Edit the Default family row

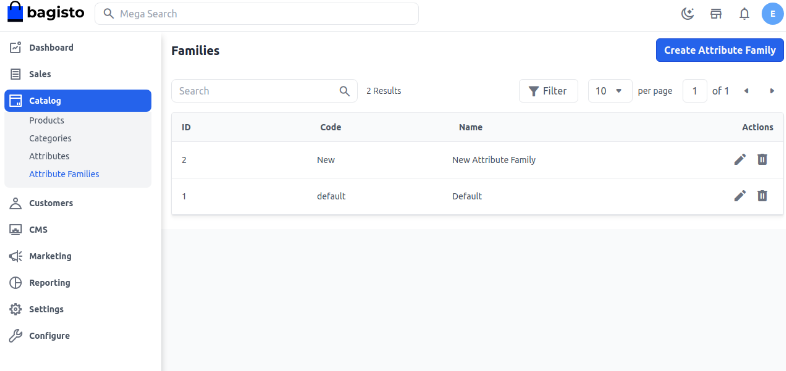[740, 196]
